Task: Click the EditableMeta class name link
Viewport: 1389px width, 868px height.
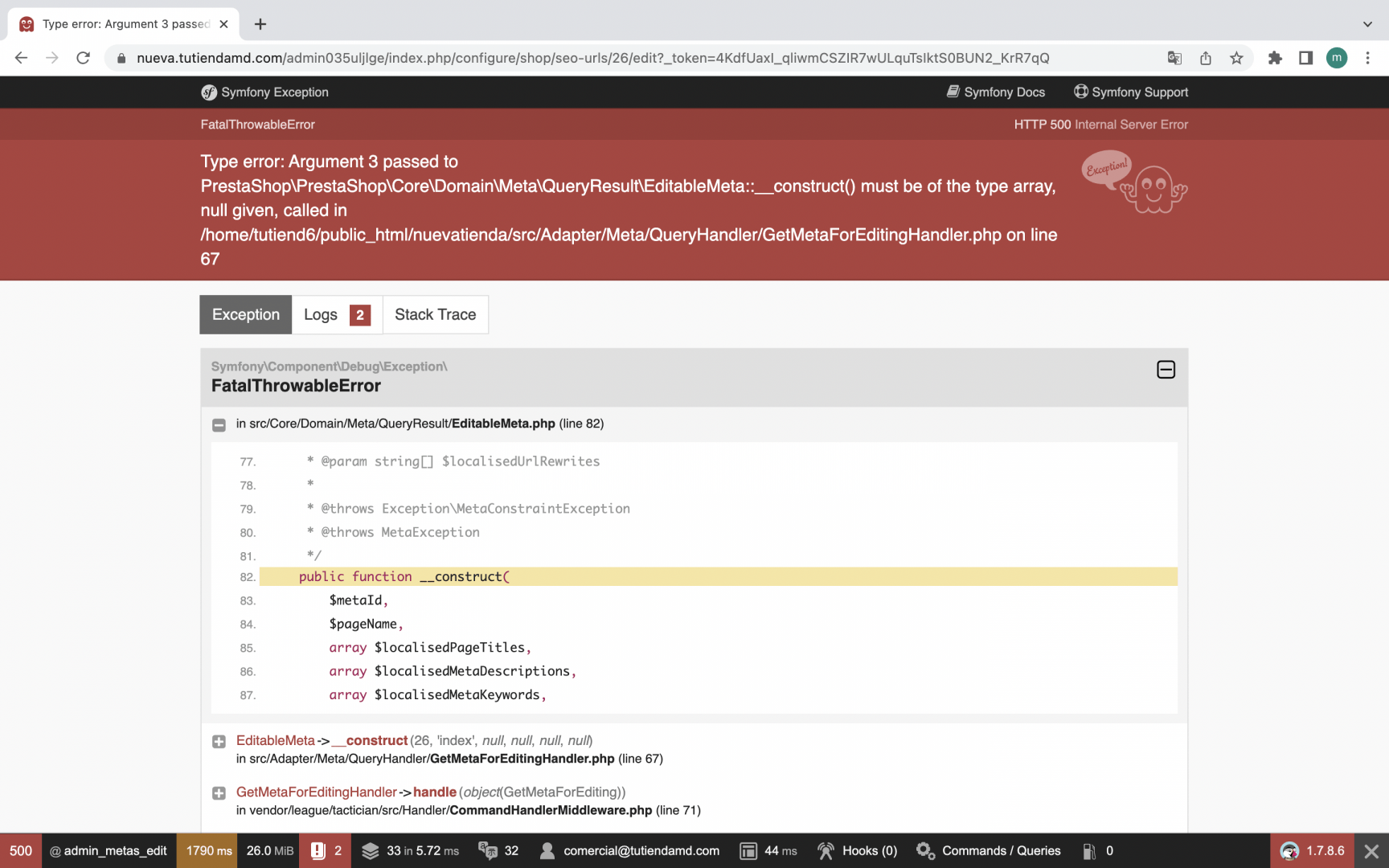Action: point(276,740)
